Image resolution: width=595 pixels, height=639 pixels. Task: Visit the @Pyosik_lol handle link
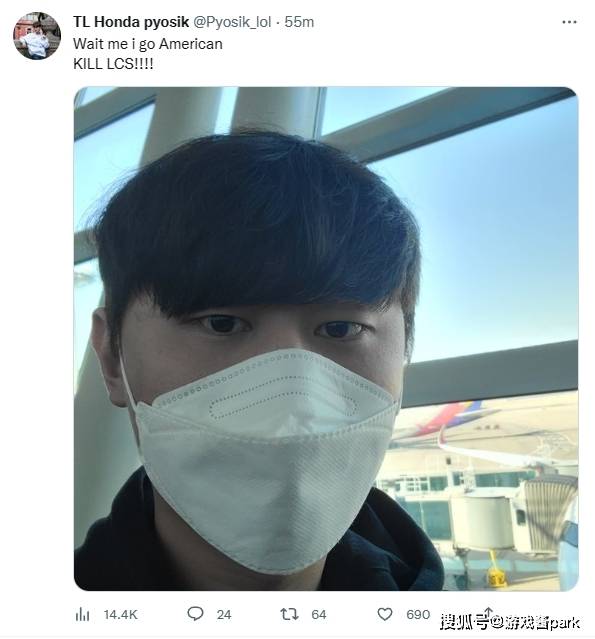point(231,22)
